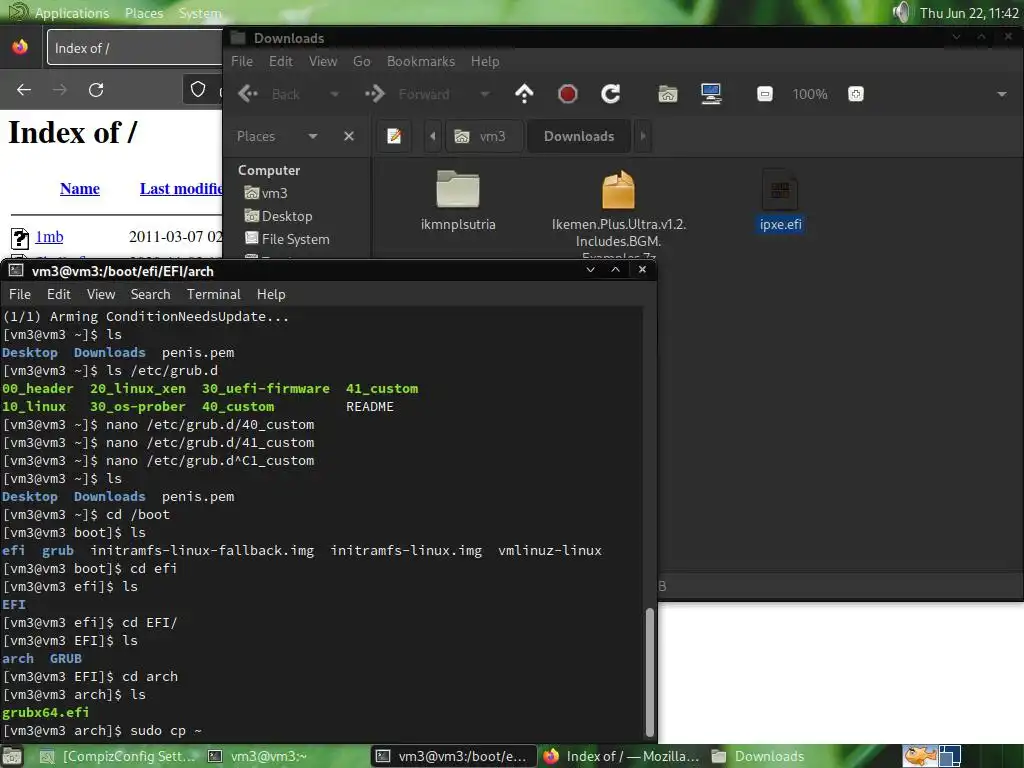This screenshot has width=1024, height=768.
Task: Click the terminal window title icon
Action: point(16,270)
